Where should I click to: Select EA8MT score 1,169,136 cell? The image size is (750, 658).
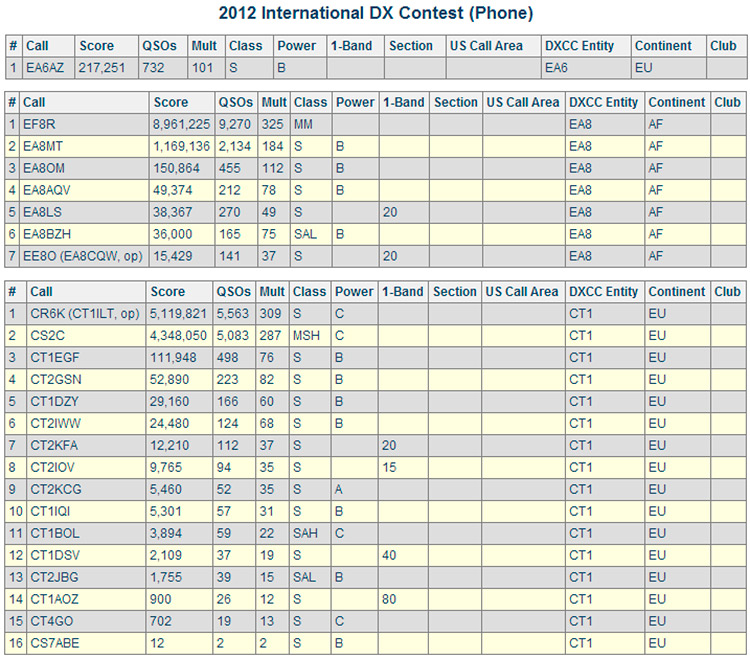(x=182, y=146)
